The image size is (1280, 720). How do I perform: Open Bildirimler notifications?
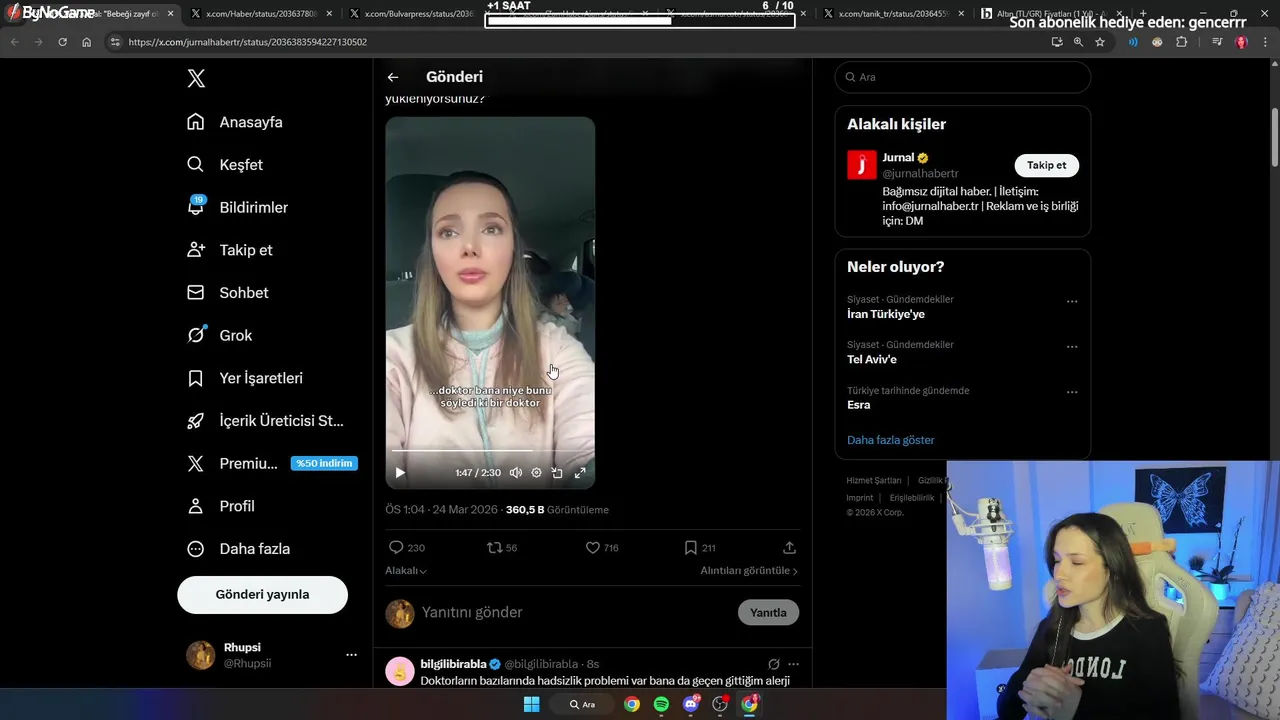pyautogui.click(x=237, y=207)
